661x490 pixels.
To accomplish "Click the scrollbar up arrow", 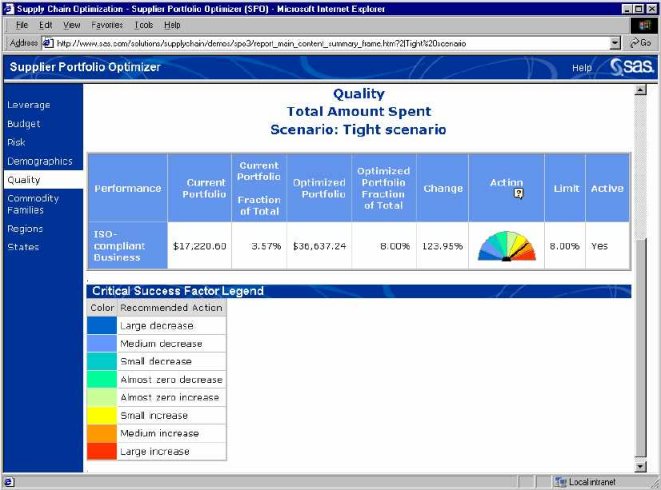I will 640,90.
